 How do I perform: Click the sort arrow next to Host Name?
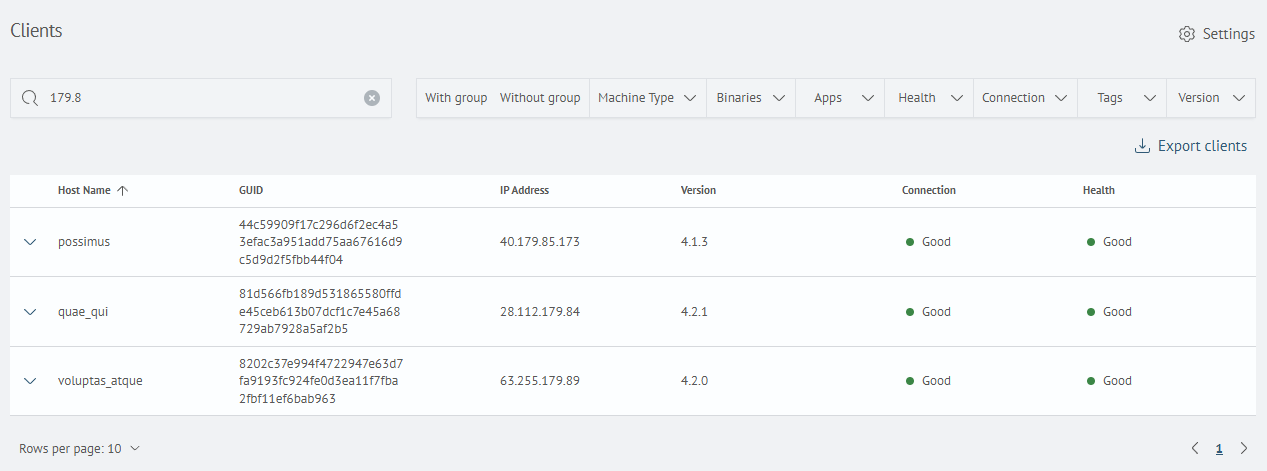tap(123, 190)
